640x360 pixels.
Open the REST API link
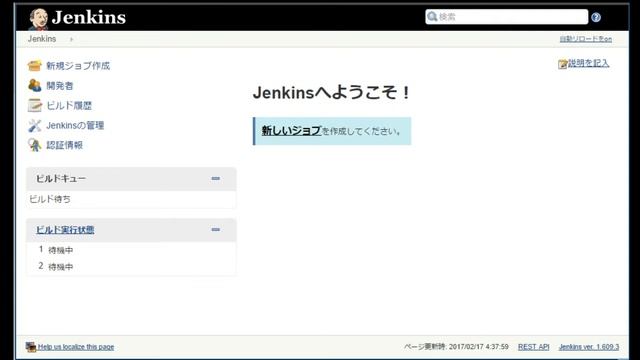pos(533,347)
